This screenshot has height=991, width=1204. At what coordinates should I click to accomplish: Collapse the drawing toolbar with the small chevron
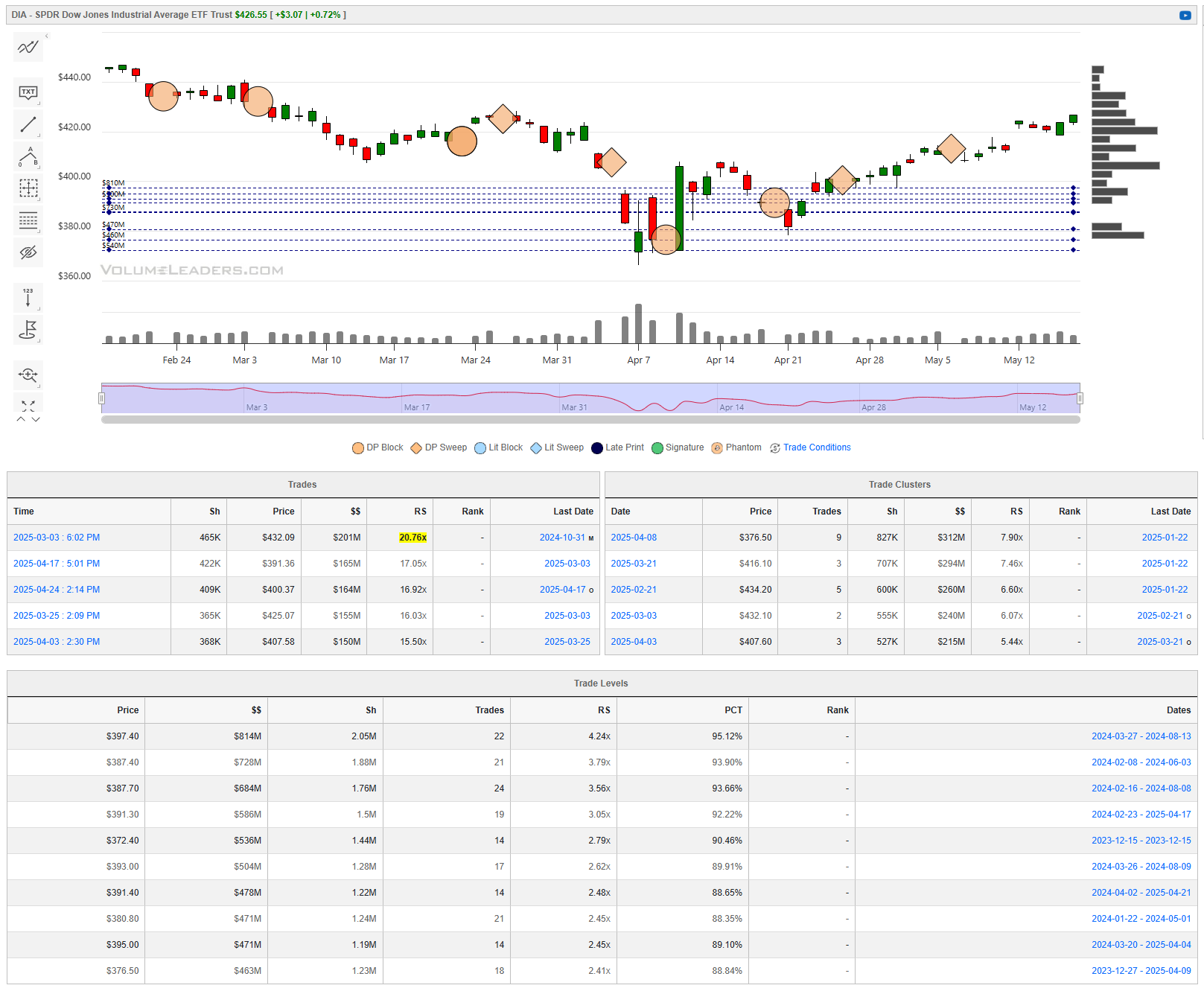(x=46, y=36)
